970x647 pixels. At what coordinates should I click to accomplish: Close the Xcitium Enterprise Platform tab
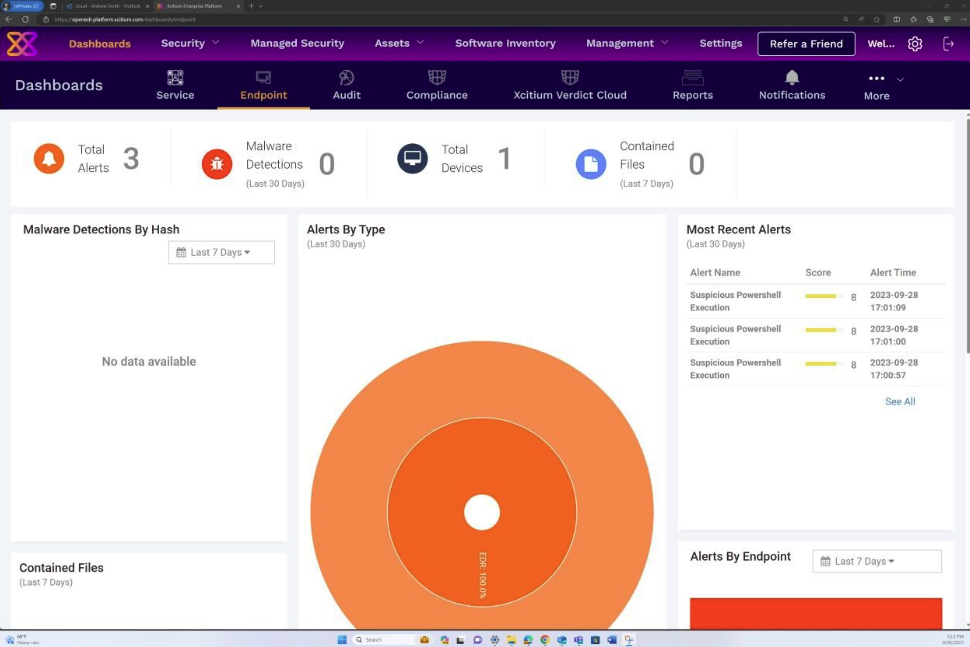coord(238,6)
